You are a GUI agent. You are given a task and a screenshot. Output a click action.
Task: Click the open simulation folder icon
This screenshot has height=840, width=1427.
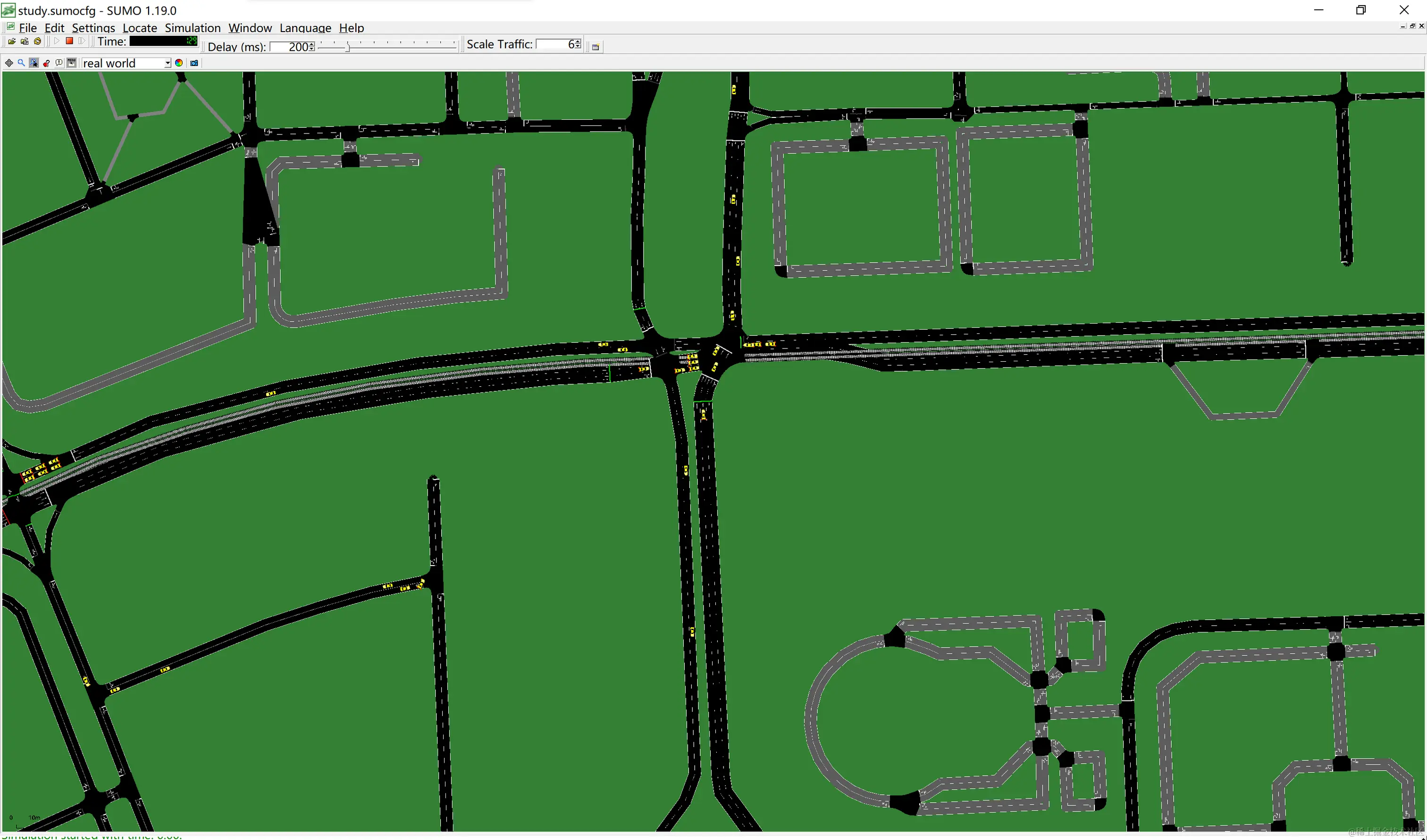(12, 41)
